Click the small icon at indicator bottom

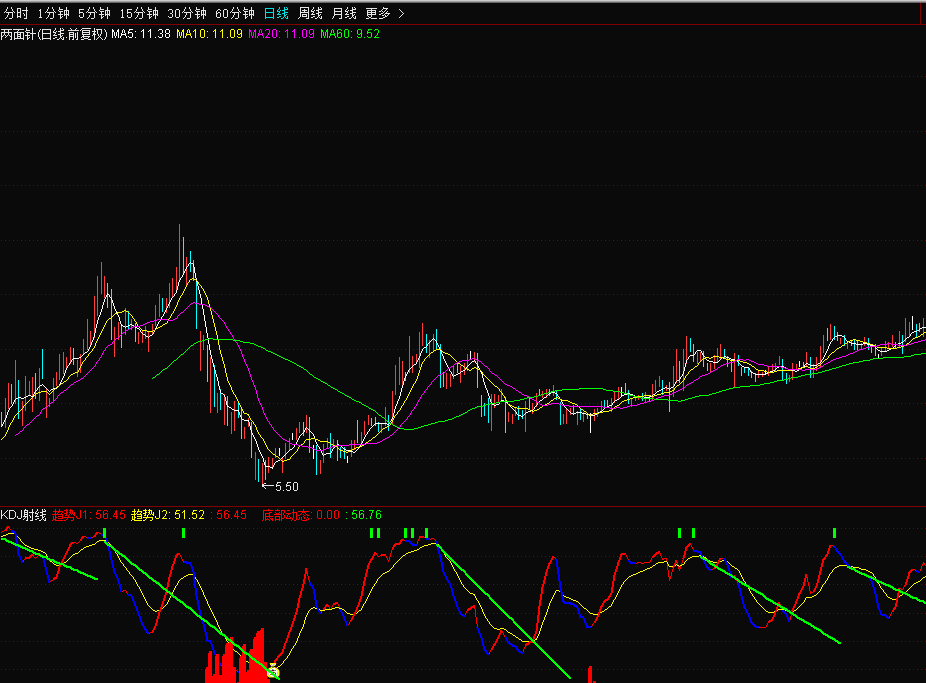coord(273,671)
